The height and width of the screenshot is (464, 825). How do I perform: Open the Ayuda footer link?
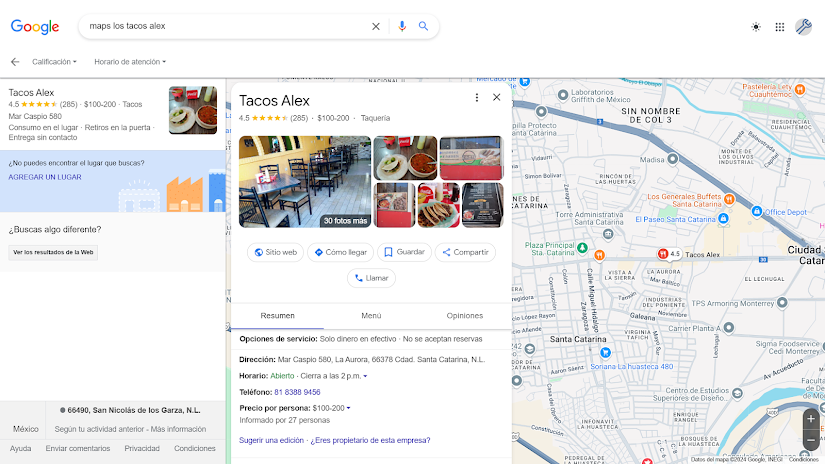21,449
